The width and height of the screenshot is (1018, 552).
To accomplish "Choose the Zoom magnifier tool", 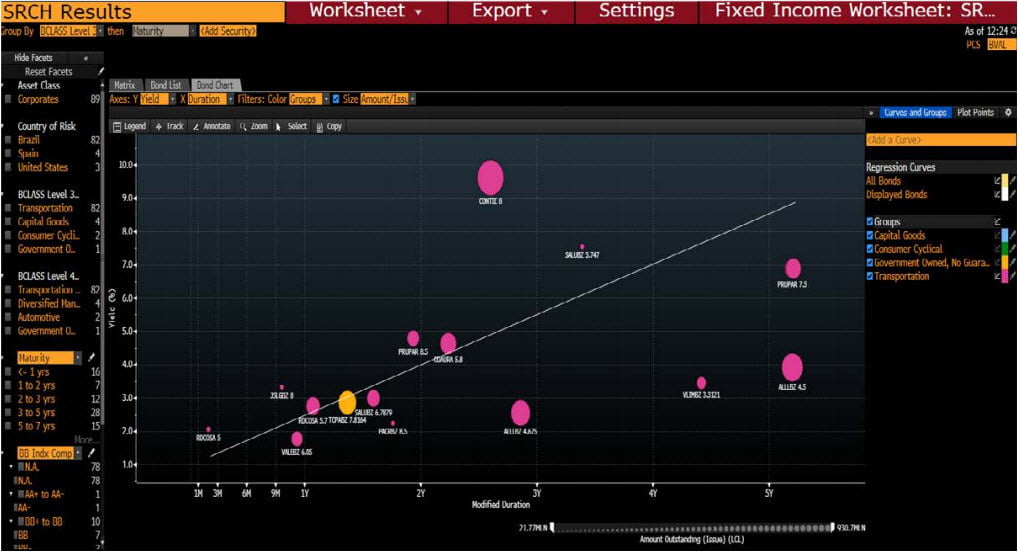I will tap(243, 127).
